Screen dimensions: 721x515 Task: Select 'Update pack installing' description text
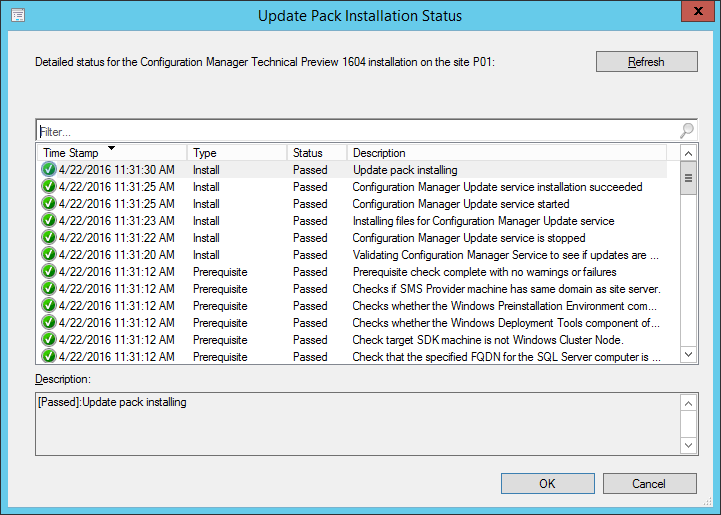pos(405,170)
